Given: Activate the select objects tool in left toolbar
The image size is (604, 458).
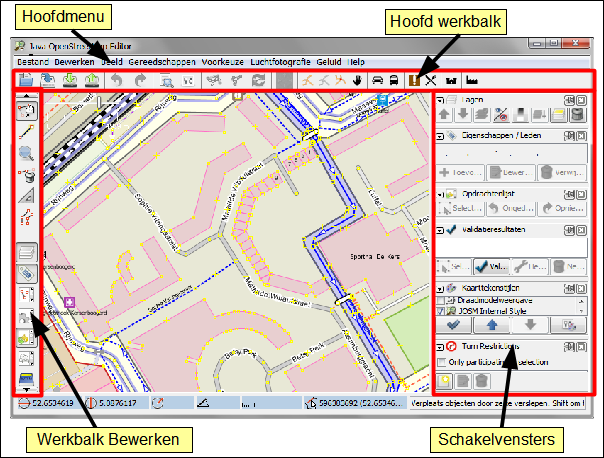Looking at the screenshot, I should [x=27, y=111].
